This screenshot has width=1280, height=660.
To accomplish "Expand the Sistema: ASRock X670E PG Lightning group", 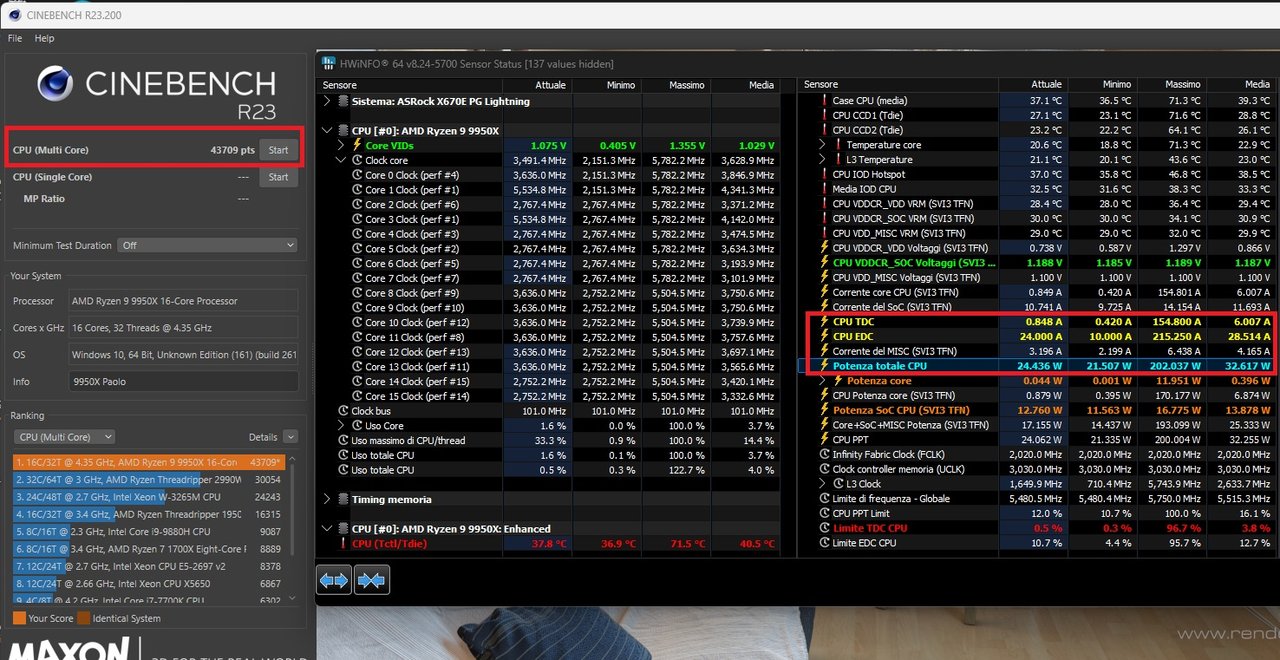I will 328,101.
